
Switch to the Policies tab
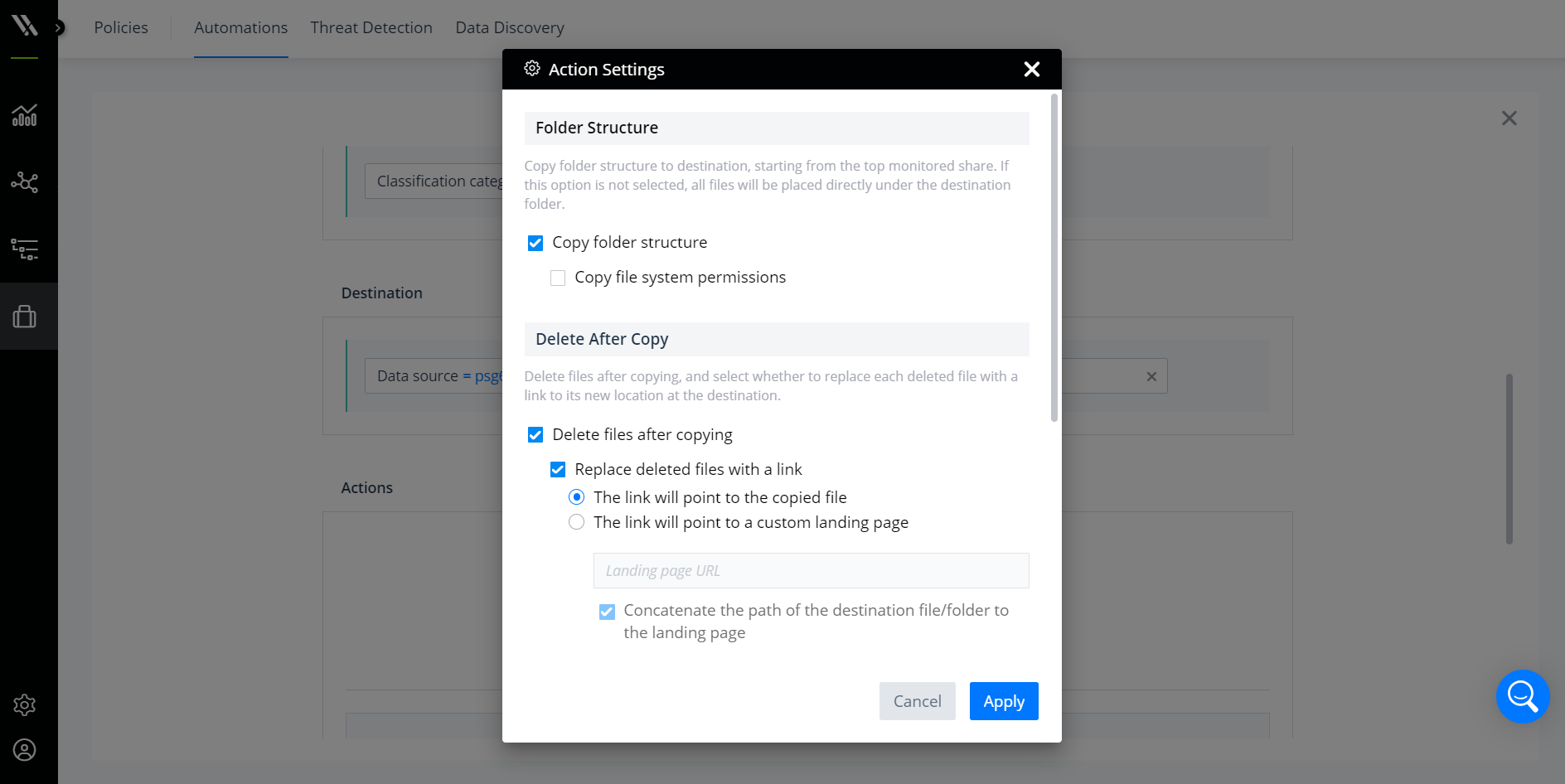pyautogui.click(x=121, y=27)
